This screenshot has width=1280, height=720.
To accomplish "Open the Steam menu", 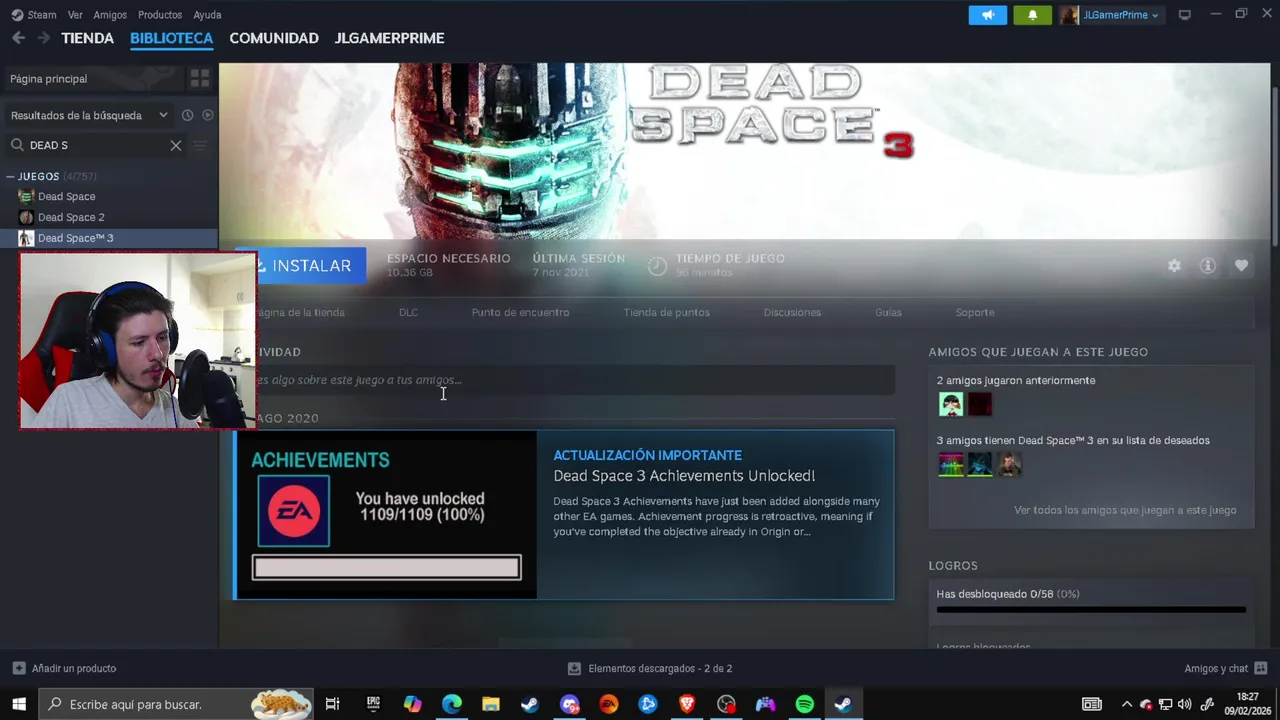I will [41, 15].
